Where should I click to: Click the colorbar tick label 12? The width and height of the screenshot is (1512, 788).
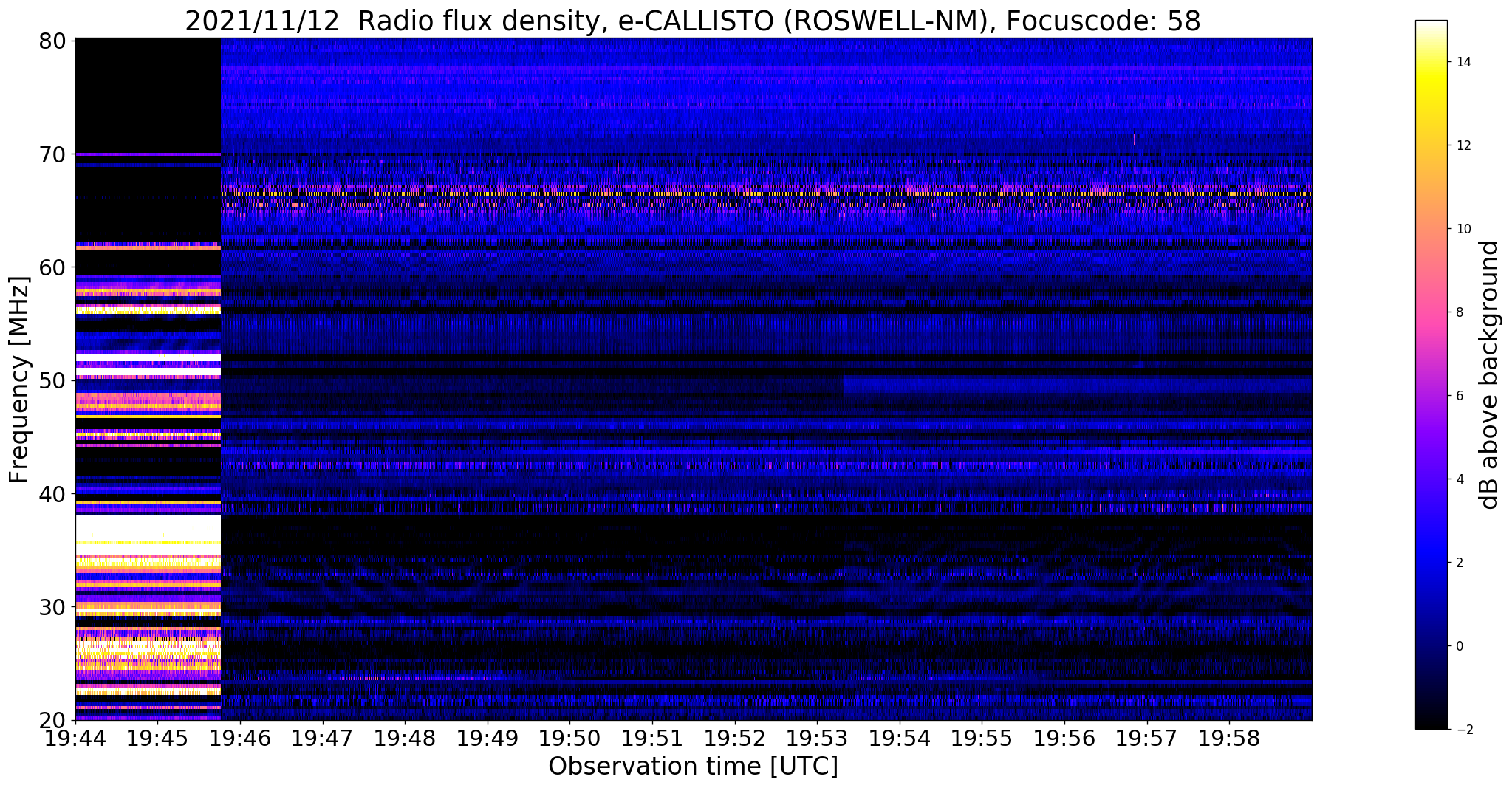[1463, 145]
